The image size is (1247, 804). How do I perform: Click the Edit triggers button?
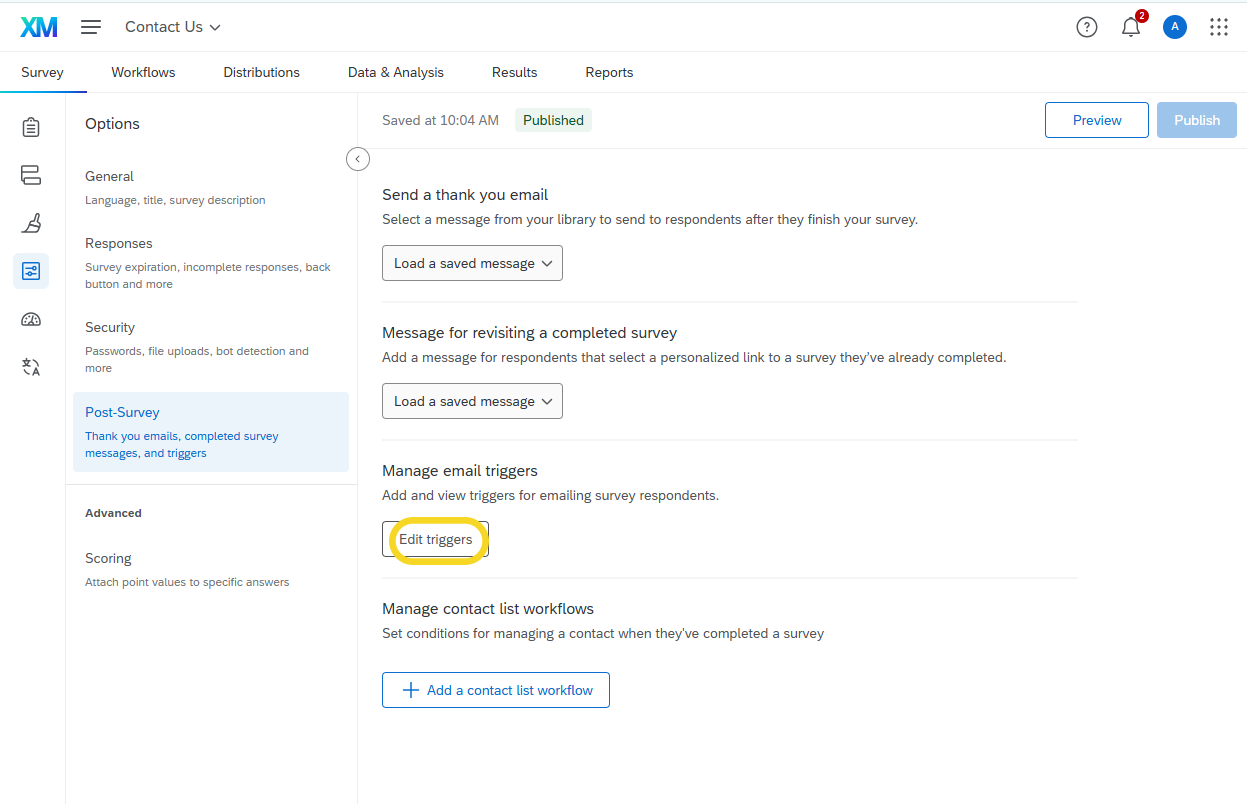[435, 539]
